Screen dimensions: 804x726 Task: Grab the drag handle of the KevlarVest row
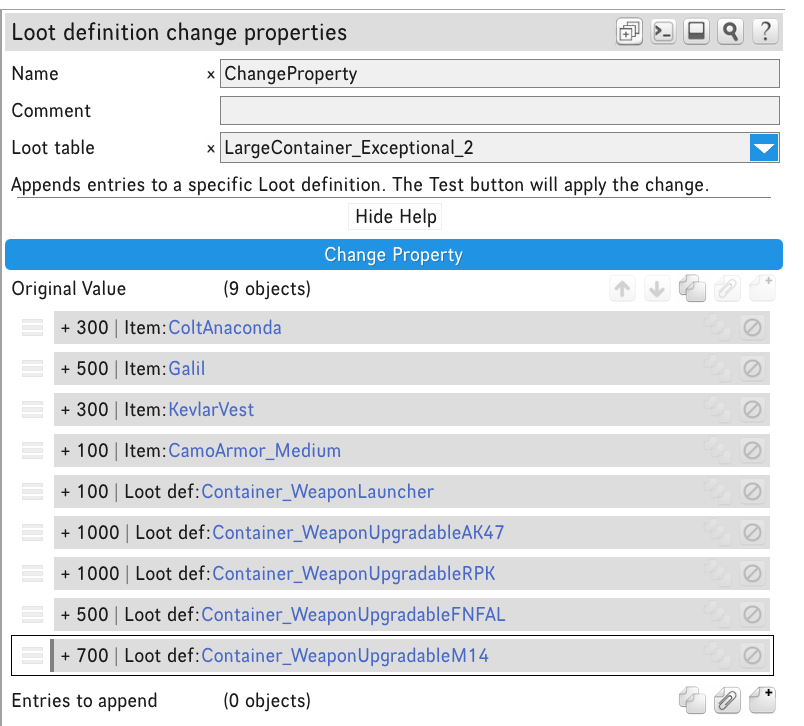click(x=32, y=410)
